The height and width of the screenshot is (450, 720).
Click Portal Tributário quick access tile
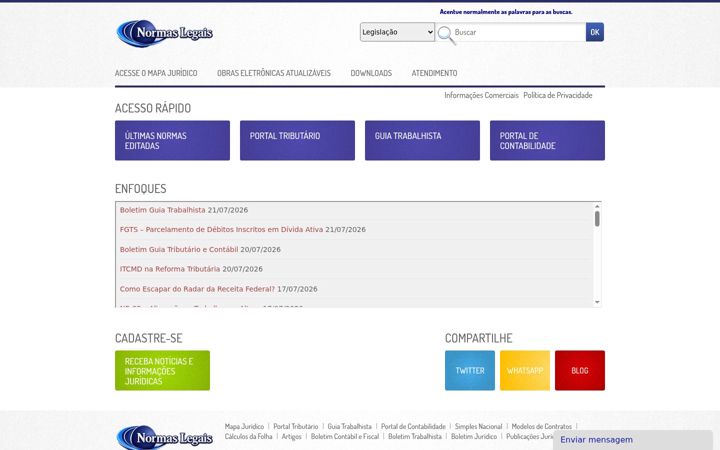point(297,141)
